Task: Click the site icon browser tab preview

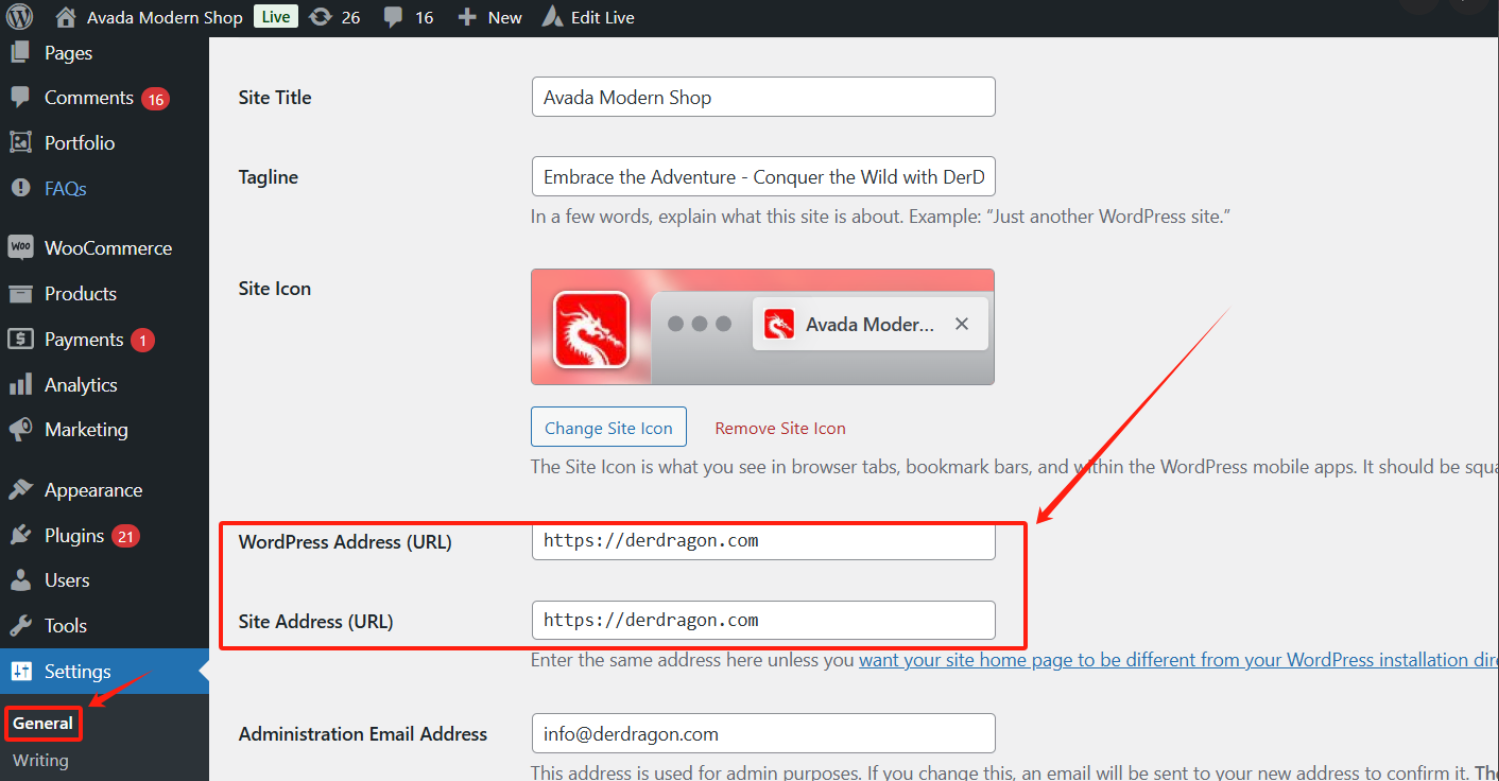Action: coord(868,325)
